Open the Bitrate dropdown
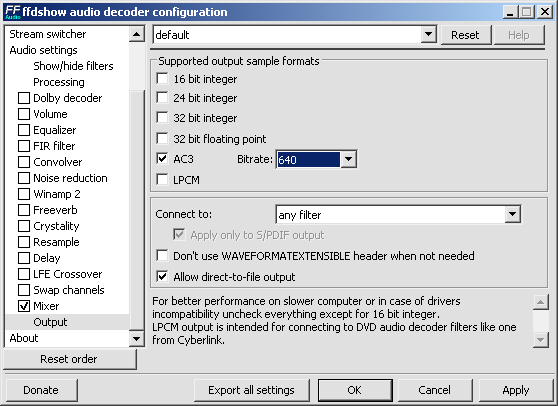 (x=348, y=159)
